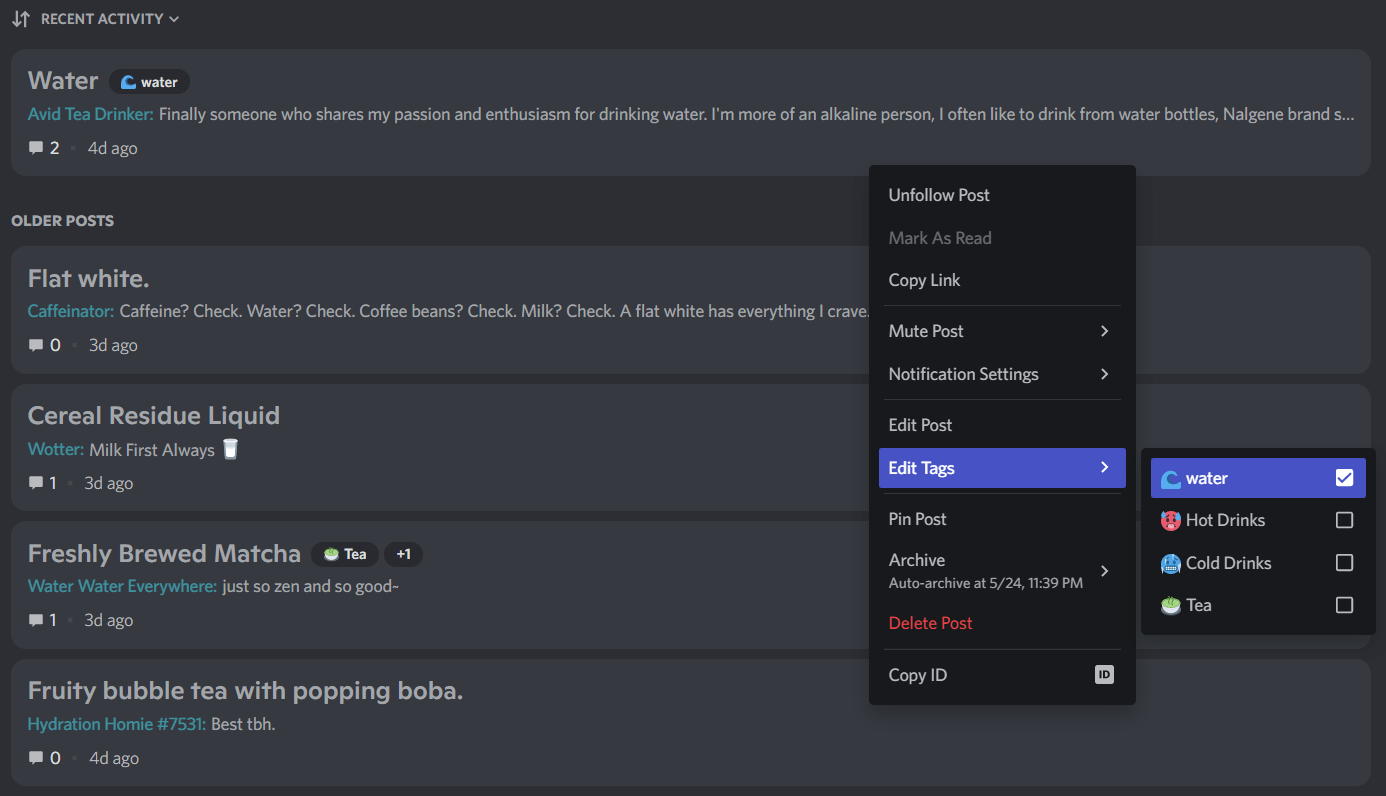1386x796 pixels.
Task: Click the ID badge icon beside Copy ID
Action: point(1104,674)
